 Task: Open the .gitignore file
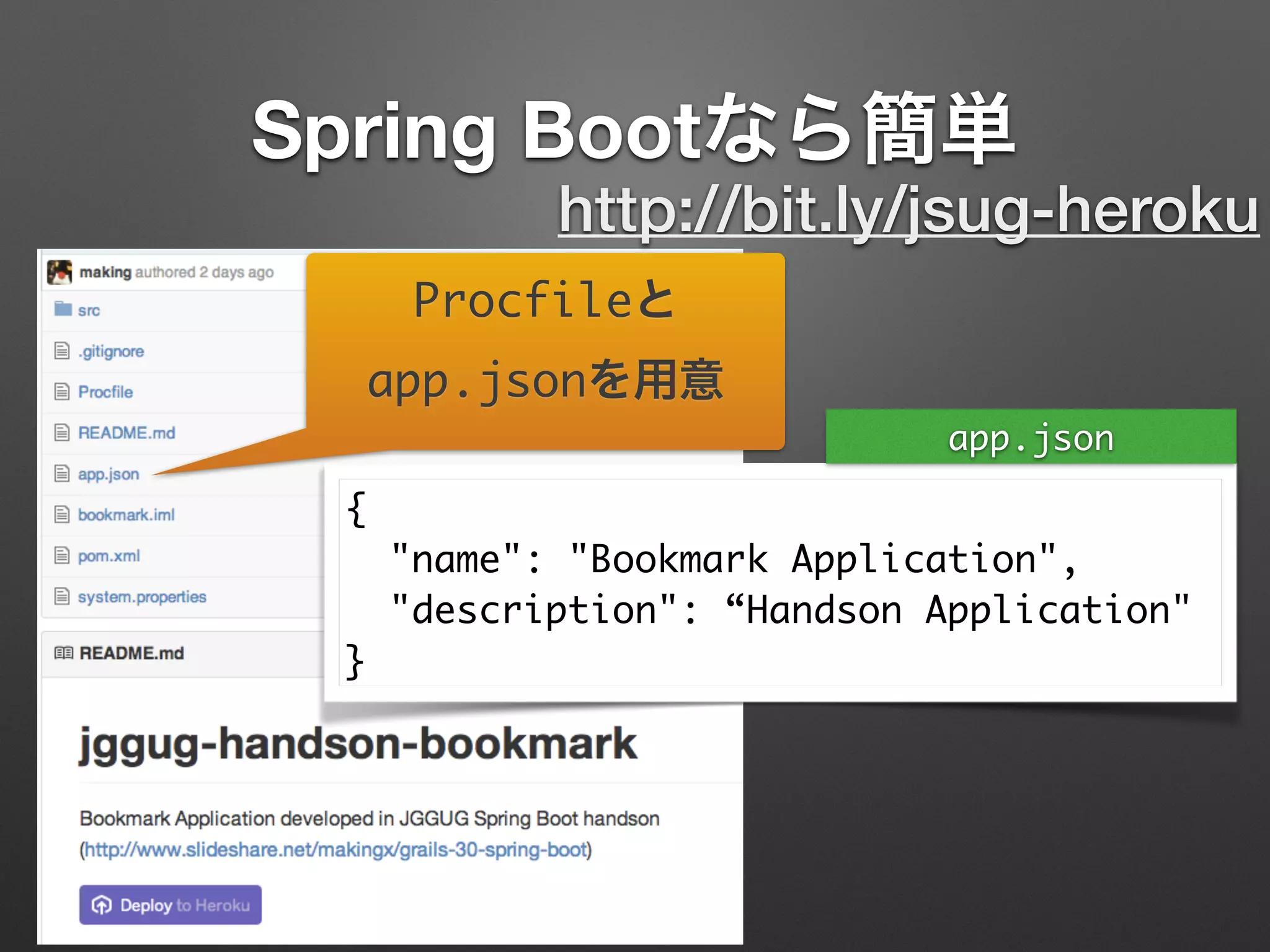coord(110,351)
